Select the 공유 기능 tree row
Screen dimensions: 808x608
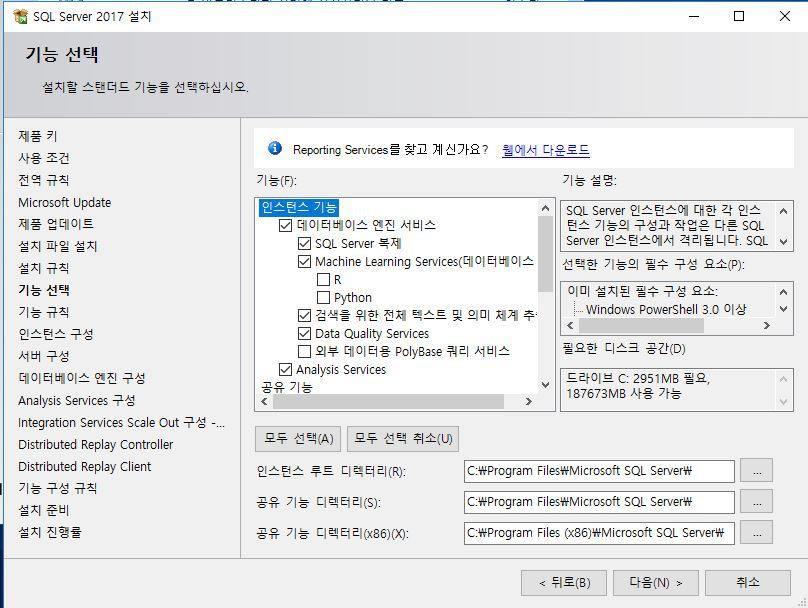point(287,387)
